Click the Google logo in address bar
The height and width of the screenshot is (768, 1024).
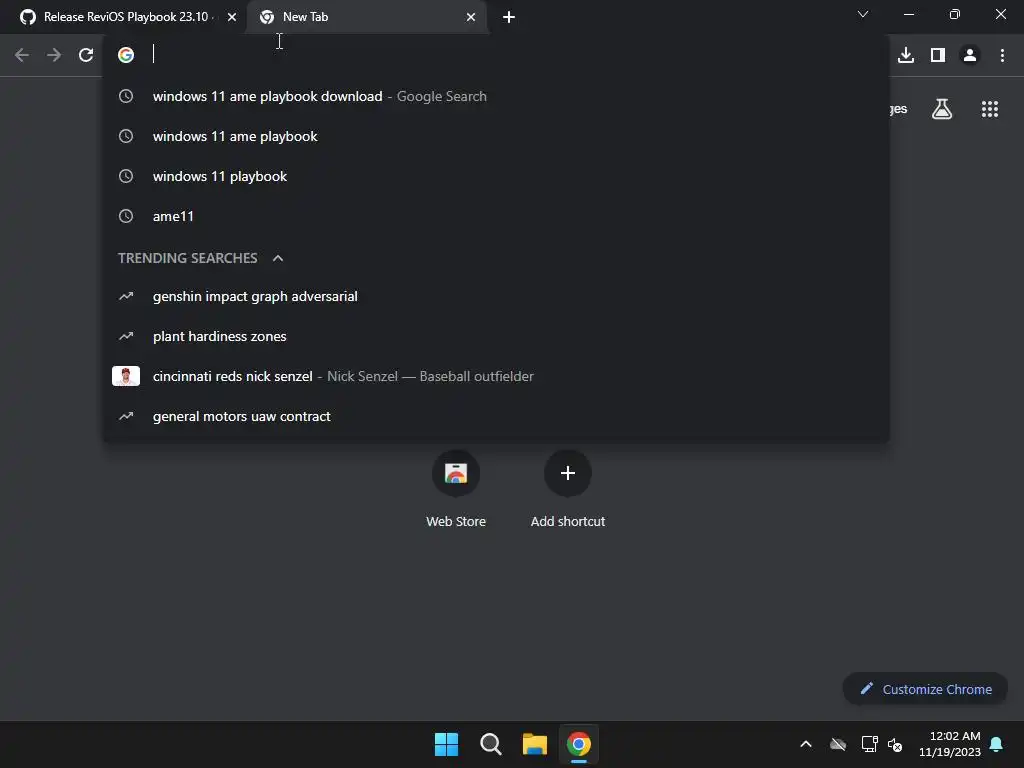click(x=126, y=55)
